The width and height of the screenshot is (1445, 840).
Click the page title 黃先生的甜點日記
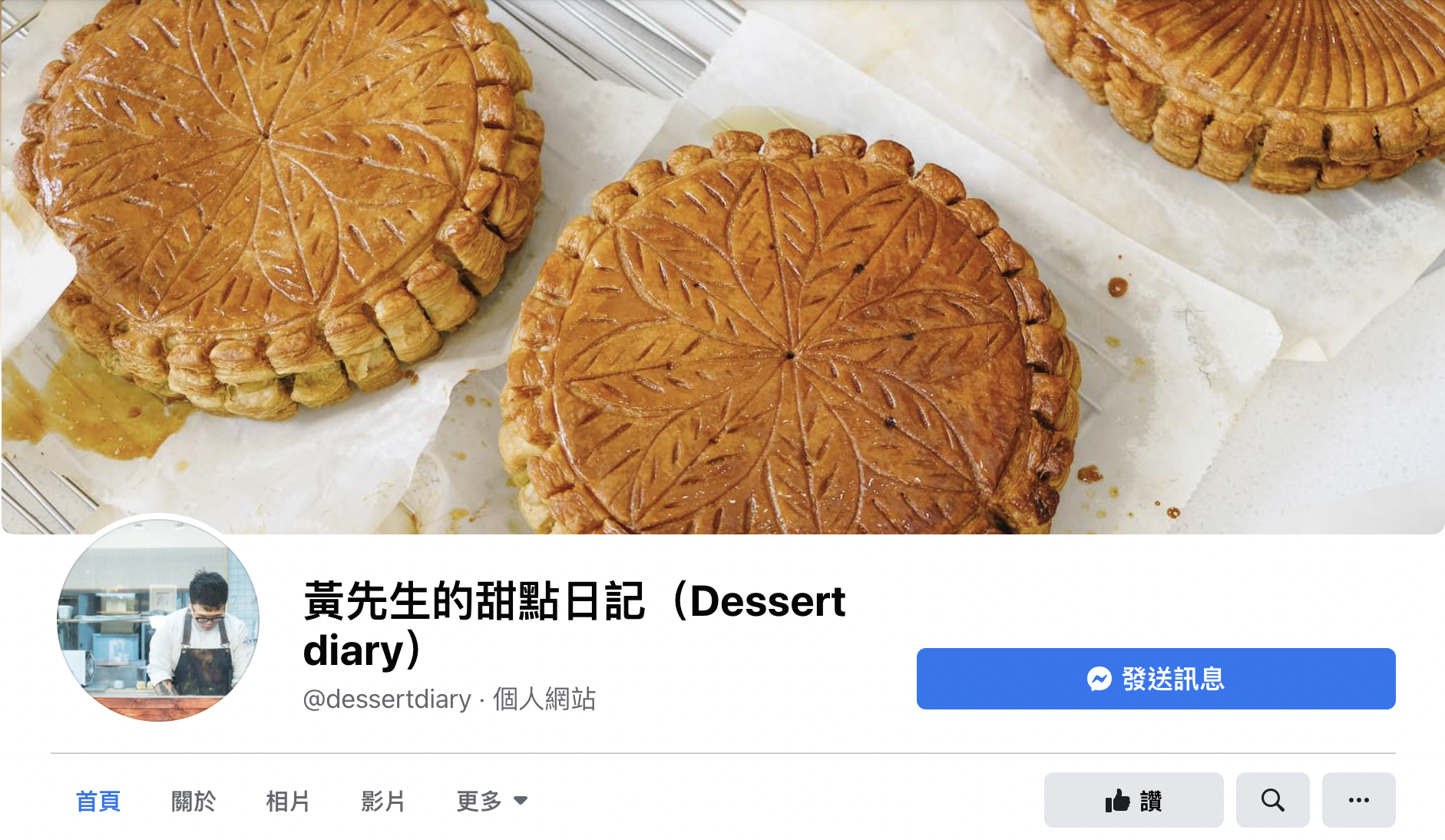click(474, 601)
